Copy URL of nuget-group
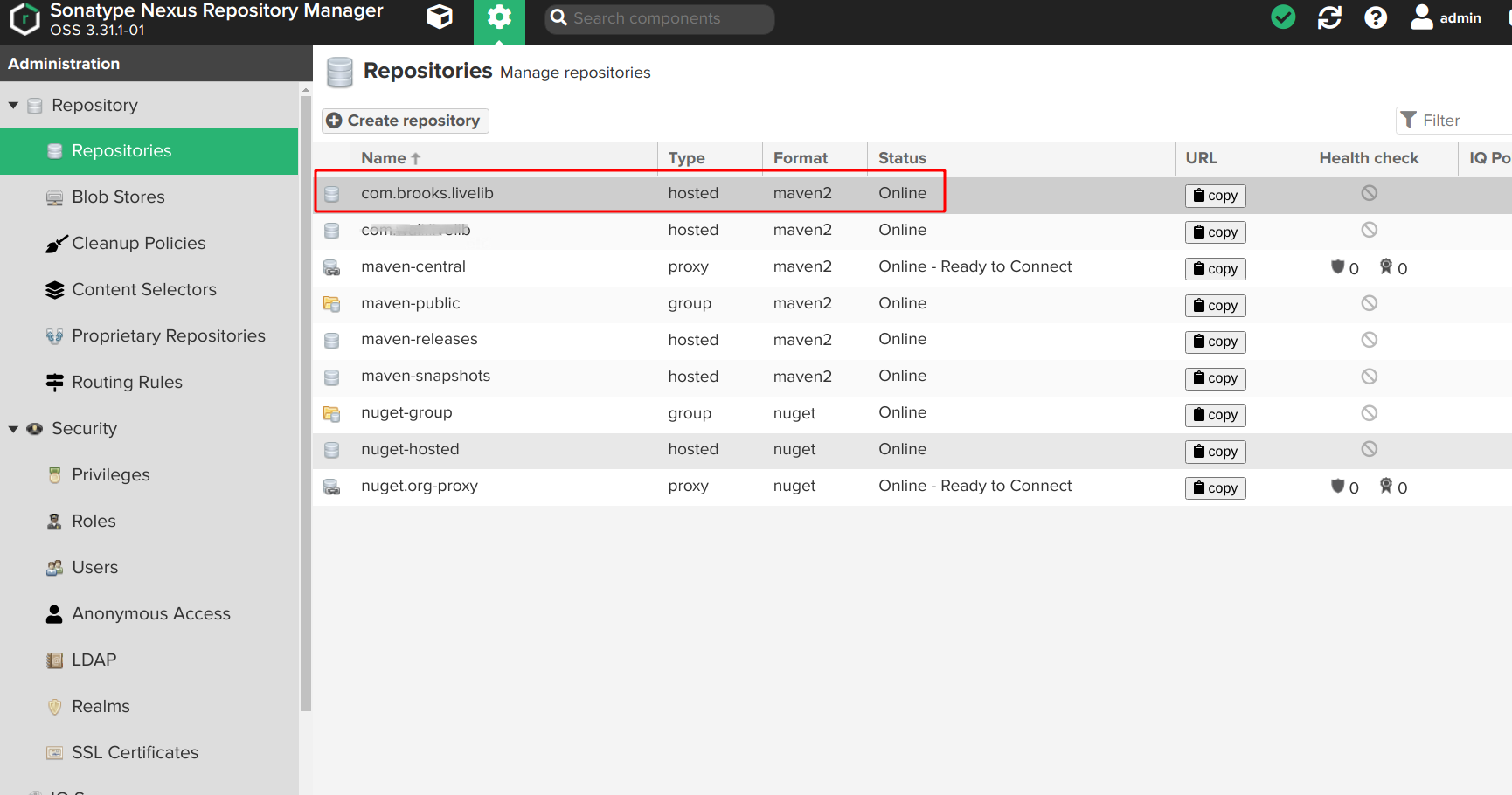This screenshot has width=1512, height=795. [x=1215, y=415]
